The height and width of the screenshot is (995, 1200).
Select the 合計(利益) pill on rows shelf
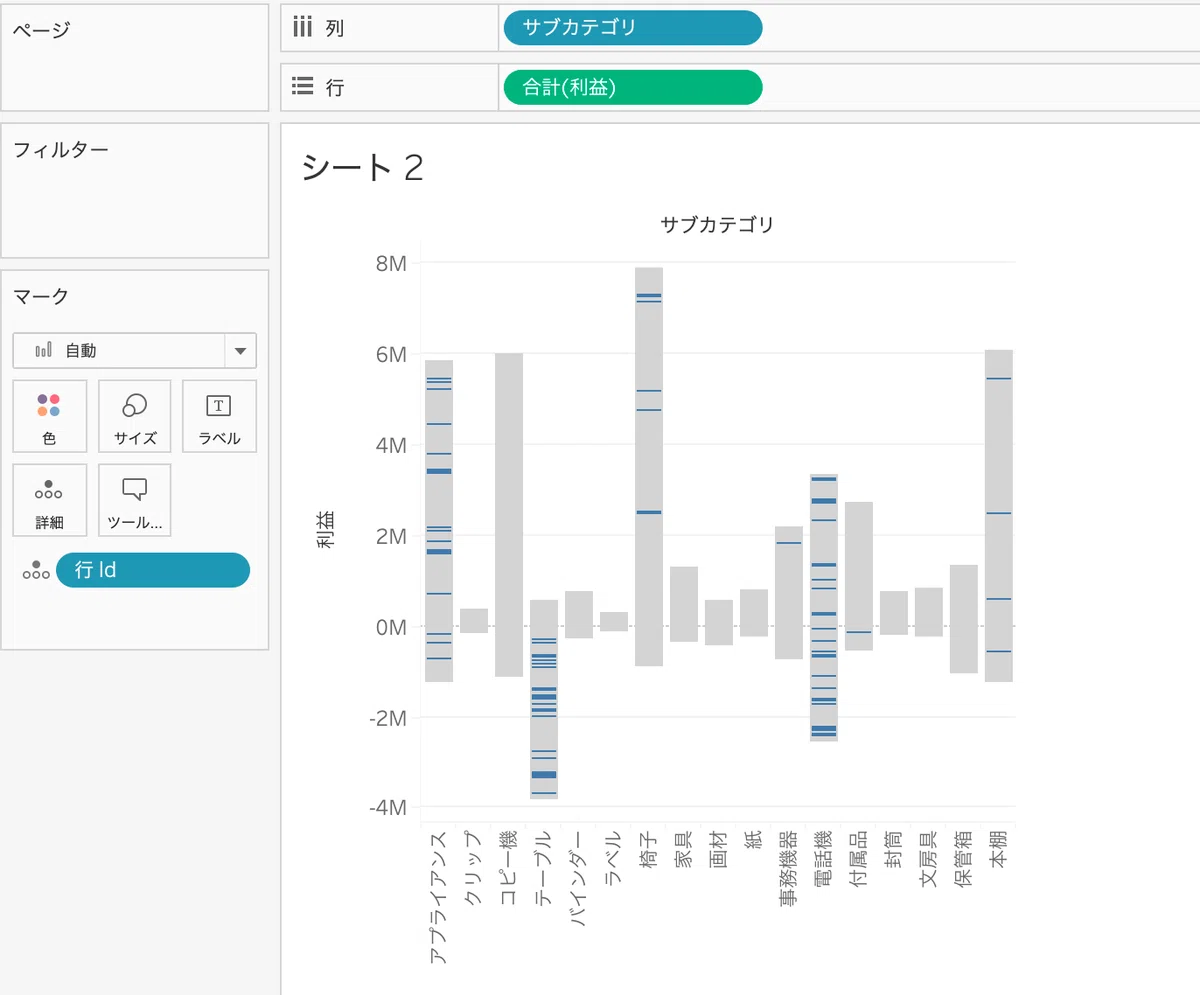point(633,88)
